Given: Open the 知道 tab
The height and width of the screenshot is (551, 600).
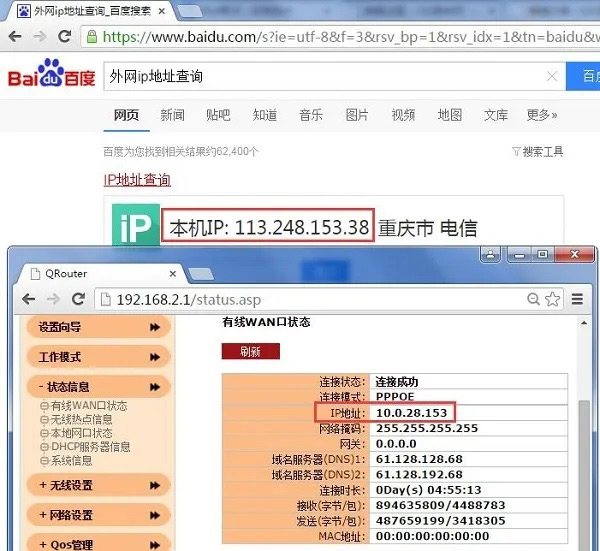Looking at the screenshot, I should pyautogui.click(x=265, y=115).
